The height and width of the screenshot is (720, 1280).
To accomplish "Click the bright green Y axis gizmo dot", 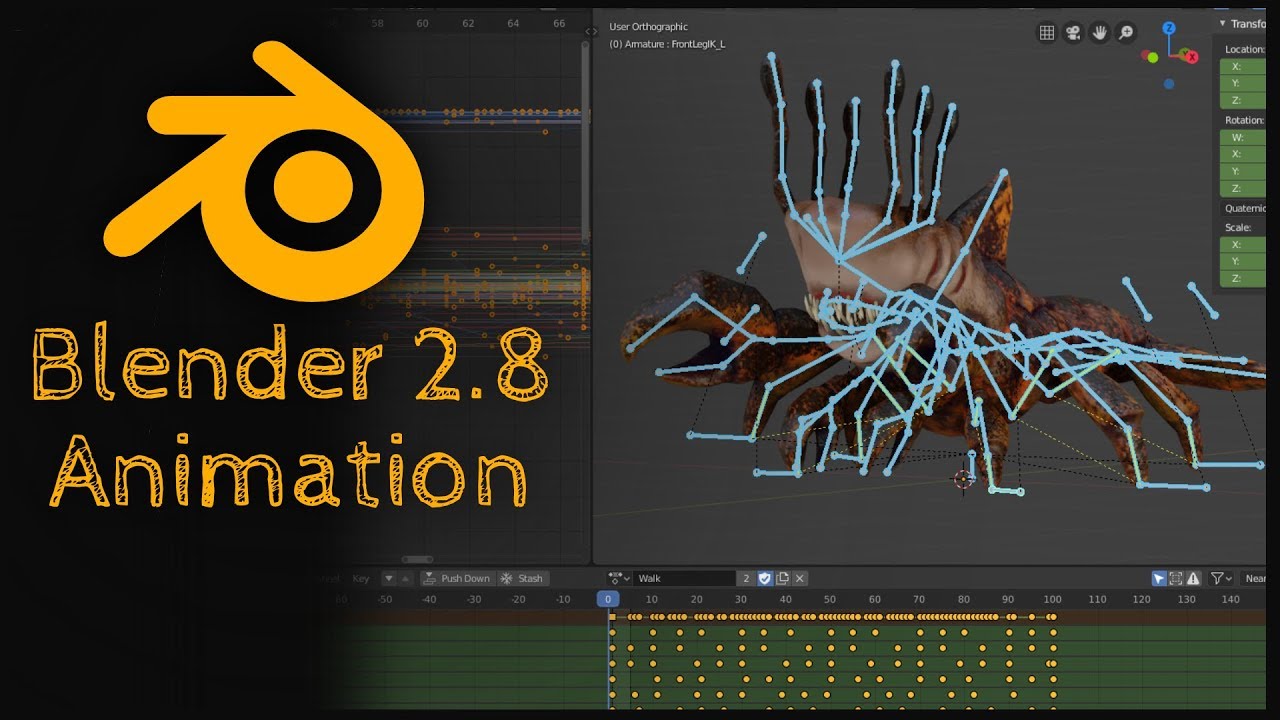I will (1152, 57).
